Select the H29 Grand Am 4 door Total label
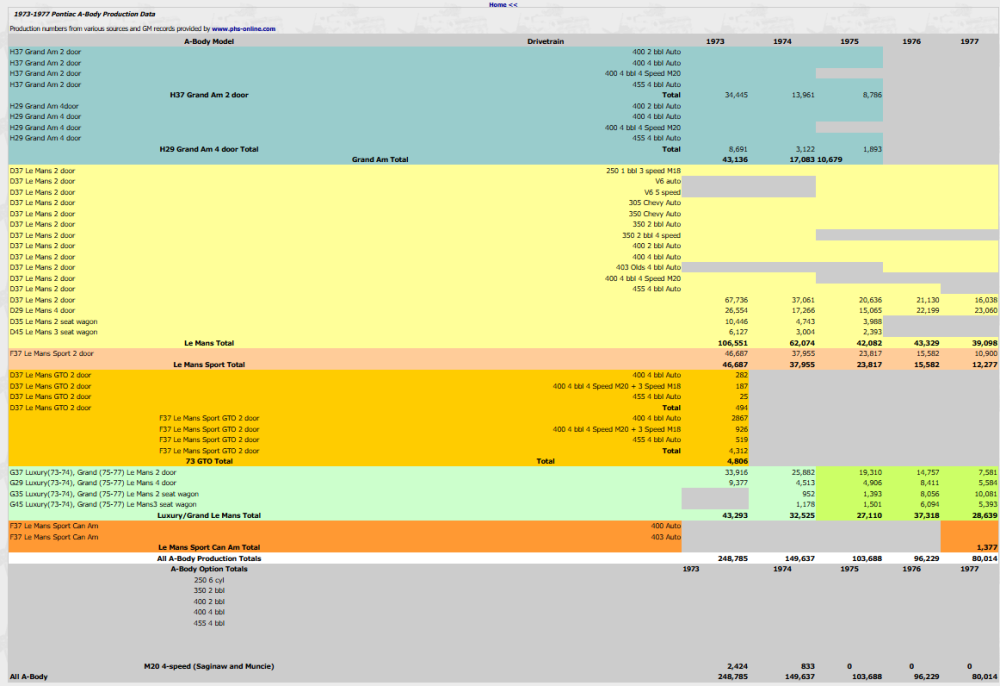Image resolution: width=1000 pixels, height=686 pixels. (209, 149)
